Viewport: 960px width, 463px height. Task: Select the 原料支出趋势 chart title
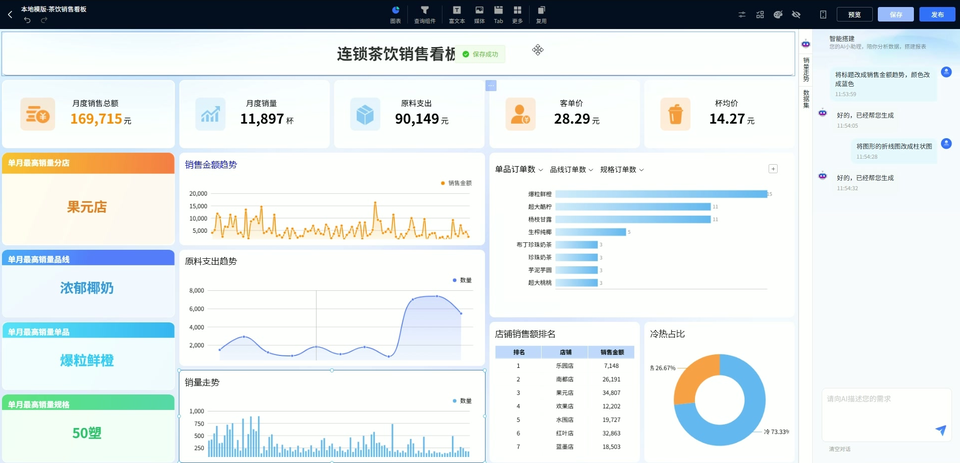point(211,262)
